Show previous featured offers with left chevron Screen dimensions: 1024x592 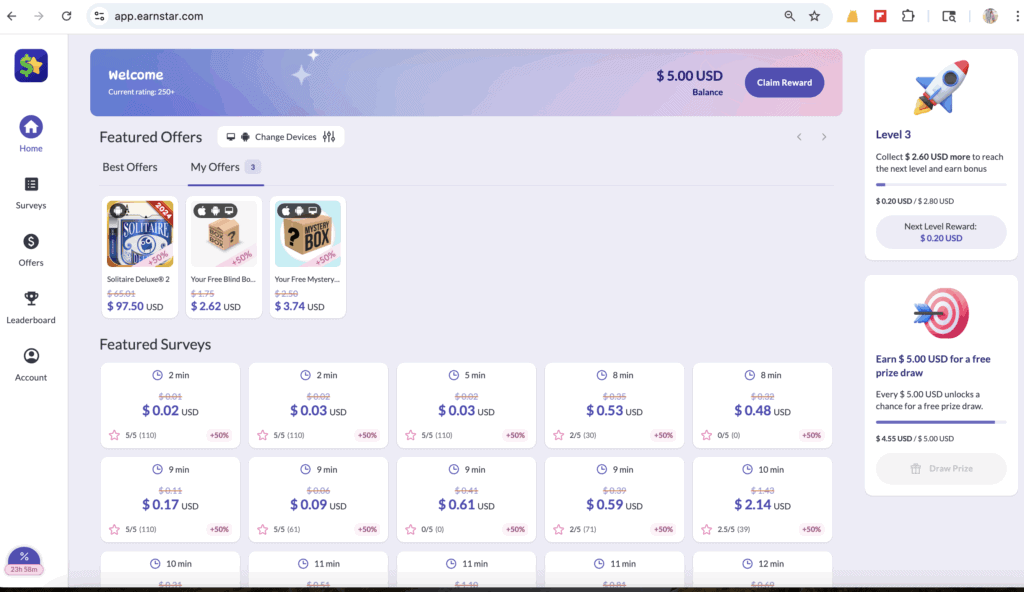click(799, 137)
